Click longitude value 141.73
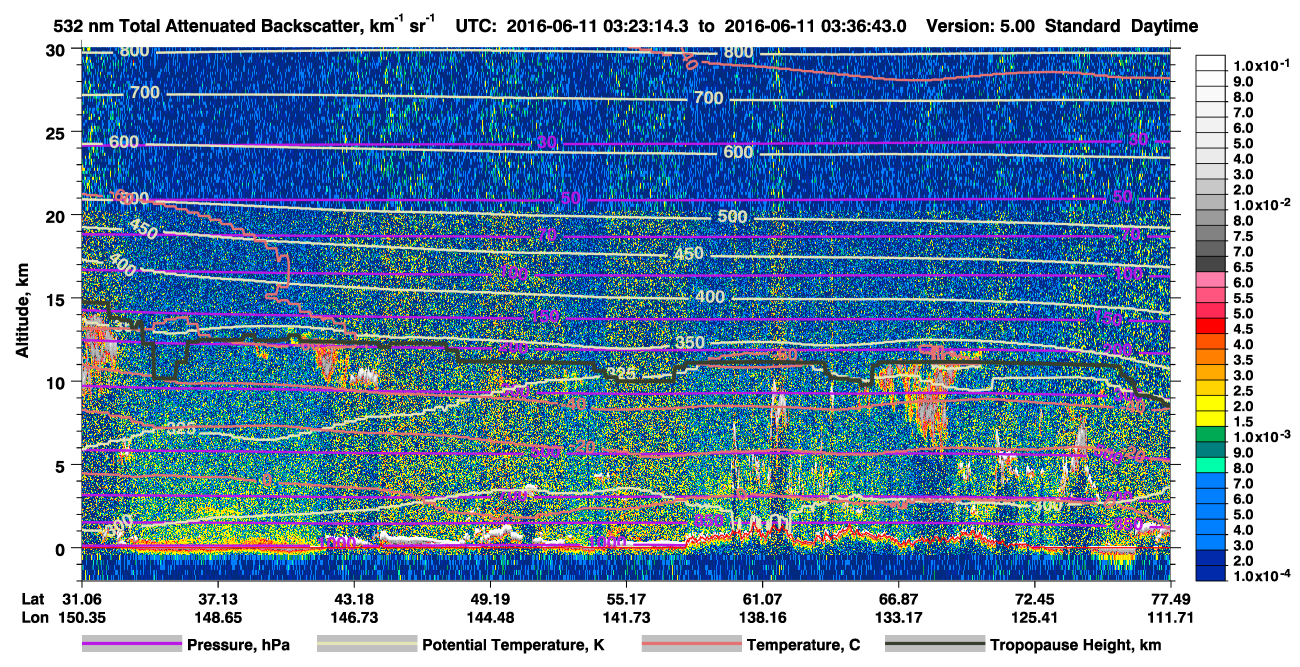Viewport: 1300px width, 667px height. [625, 617]
